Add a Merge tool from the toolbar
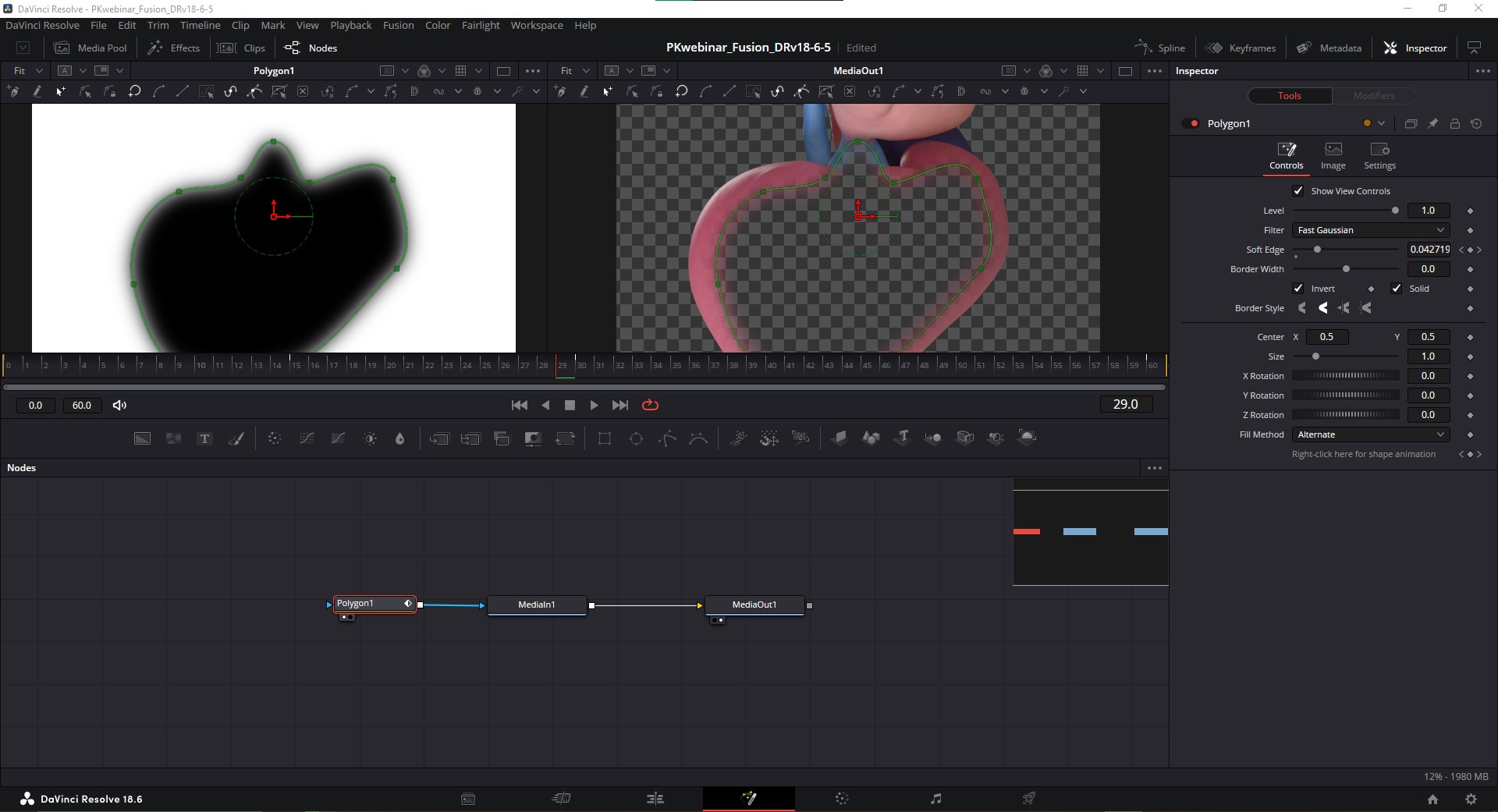The height and width of the screenshot is (812, 1498). point(439,438)
